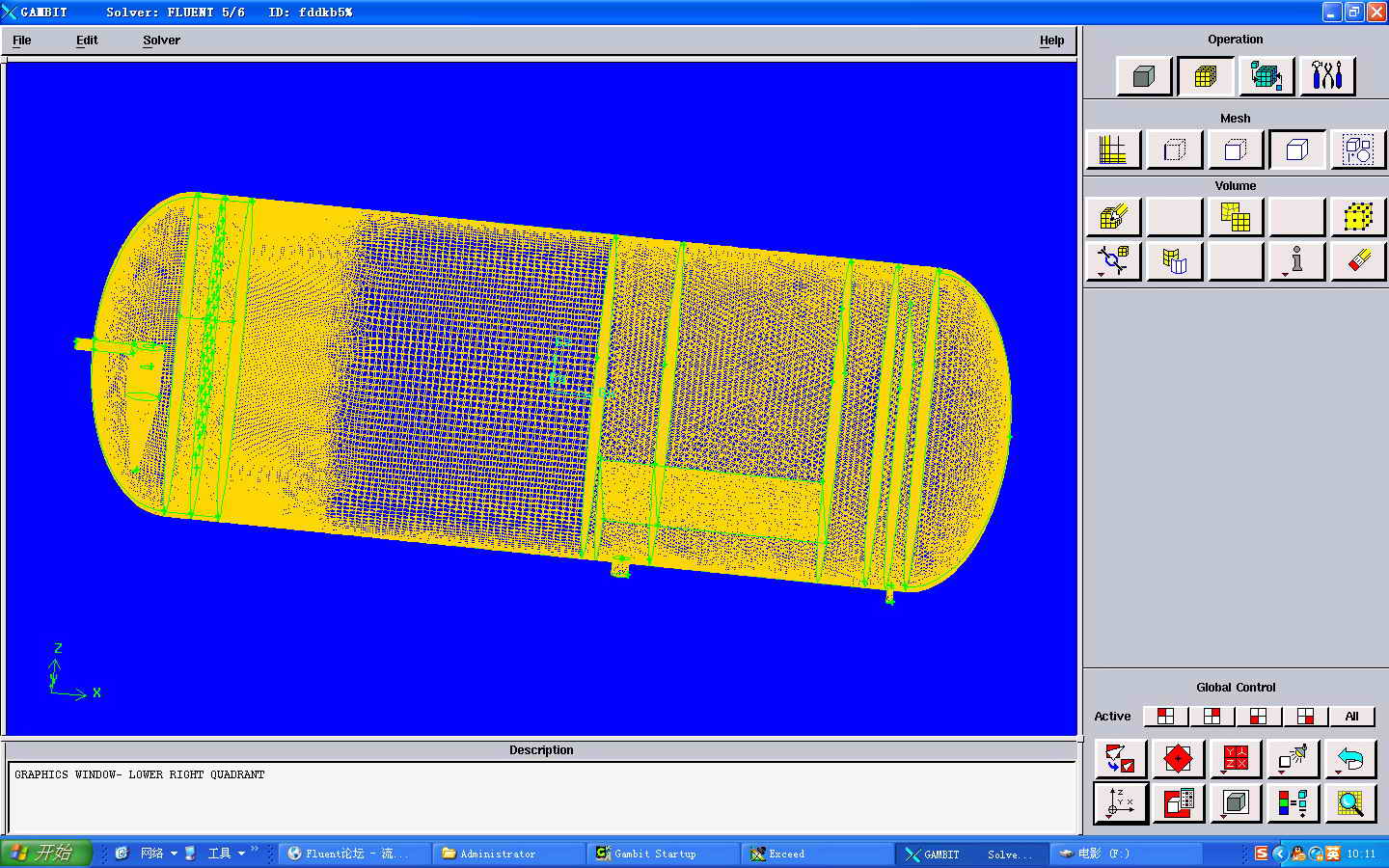Screen dimensions: 1389x868
Task: Expand the Render Model cube options
Action: point(1236,802)
